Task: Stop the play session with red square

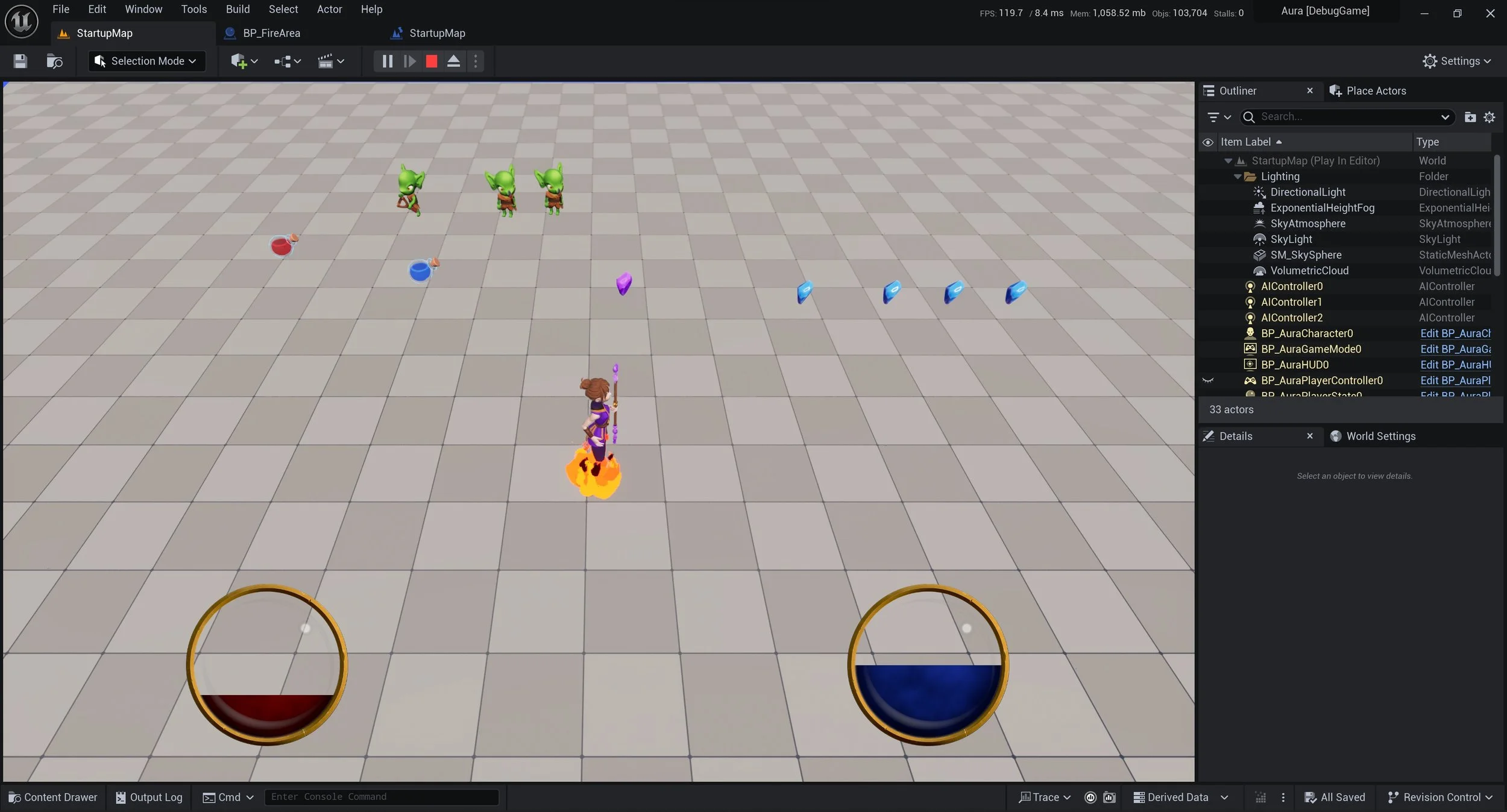Action: coord(431,61)
